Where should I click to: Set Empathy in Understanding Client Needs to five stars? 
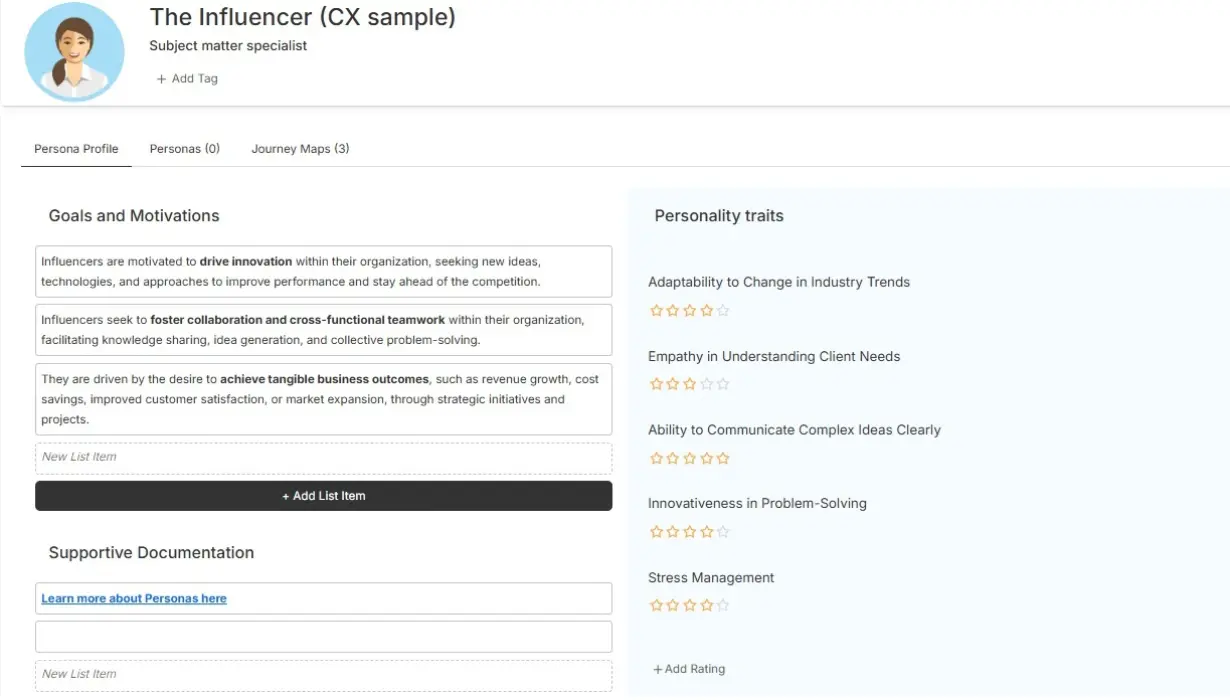720,383
